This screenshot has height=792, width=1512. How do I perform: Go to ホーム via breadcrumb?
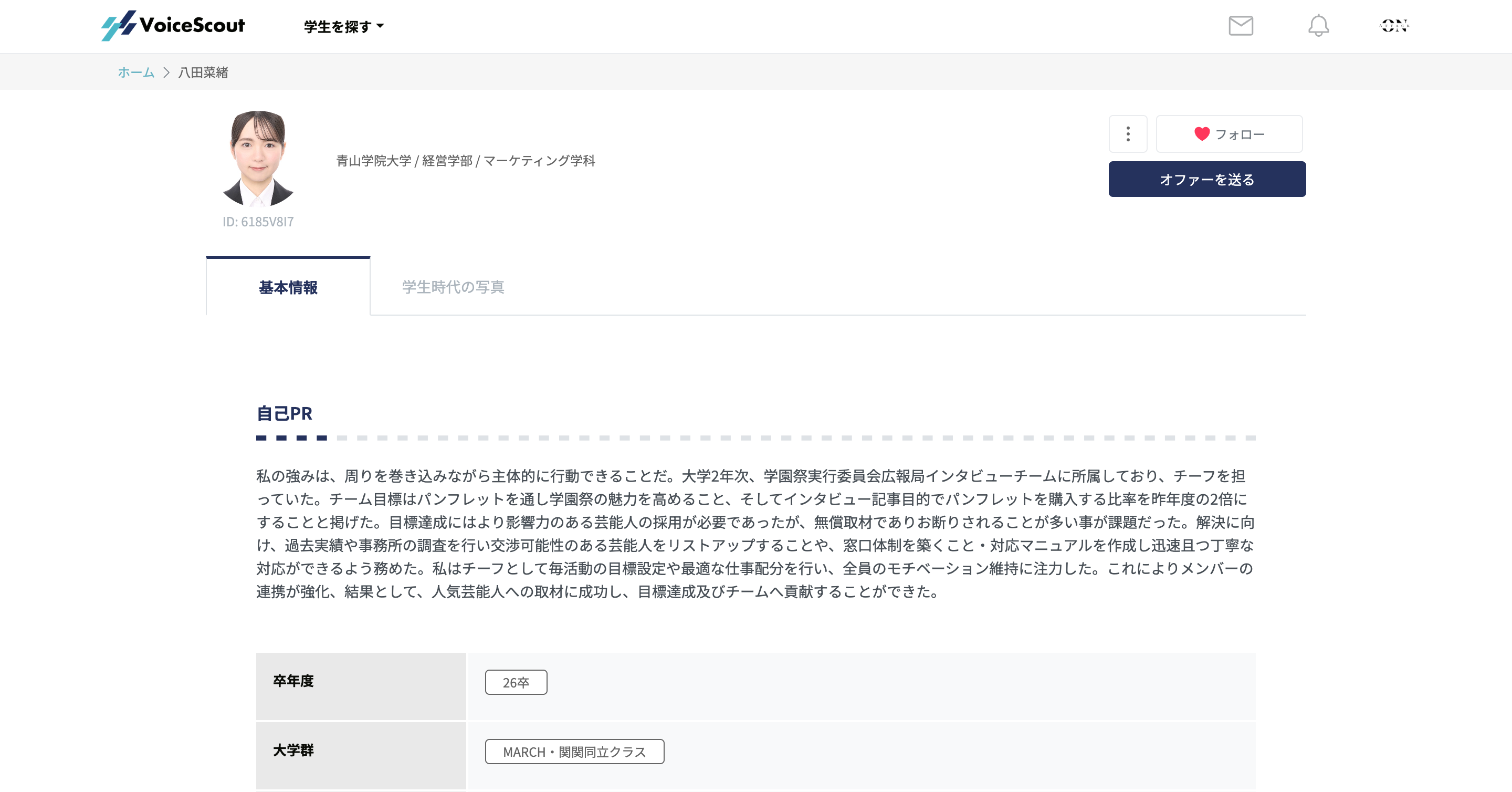[135, 72]
